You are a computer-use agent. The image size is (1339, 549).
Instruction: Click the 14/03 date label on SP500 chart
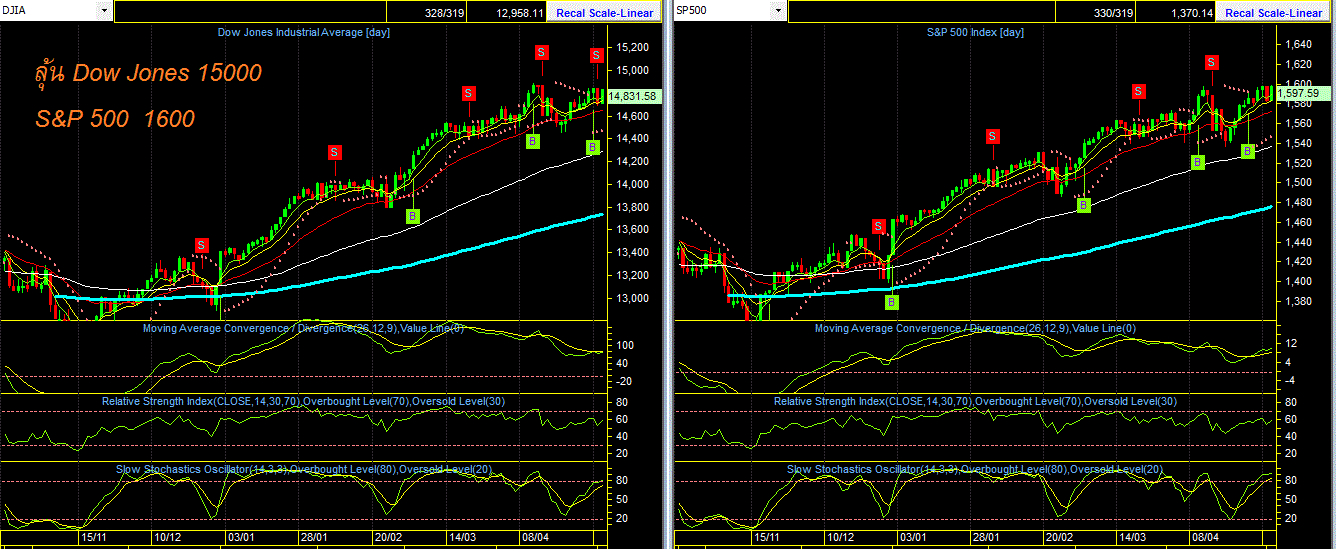[x=1133, y=537]
